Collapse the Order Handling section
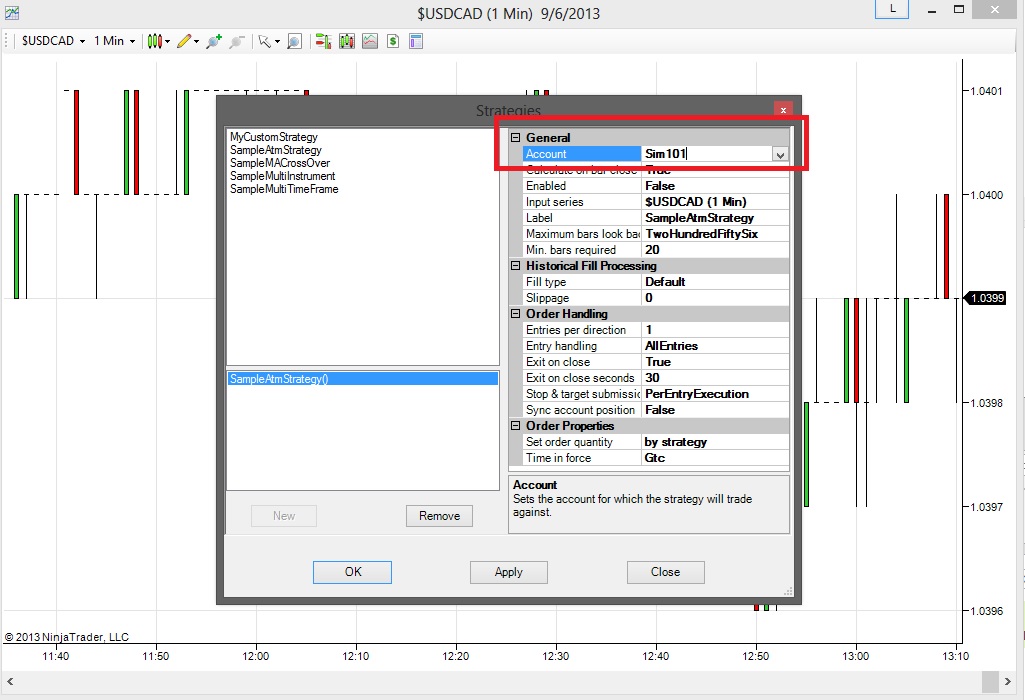Image resolution: width=1025 pixels, height=700 pixels. pos(515,314)
